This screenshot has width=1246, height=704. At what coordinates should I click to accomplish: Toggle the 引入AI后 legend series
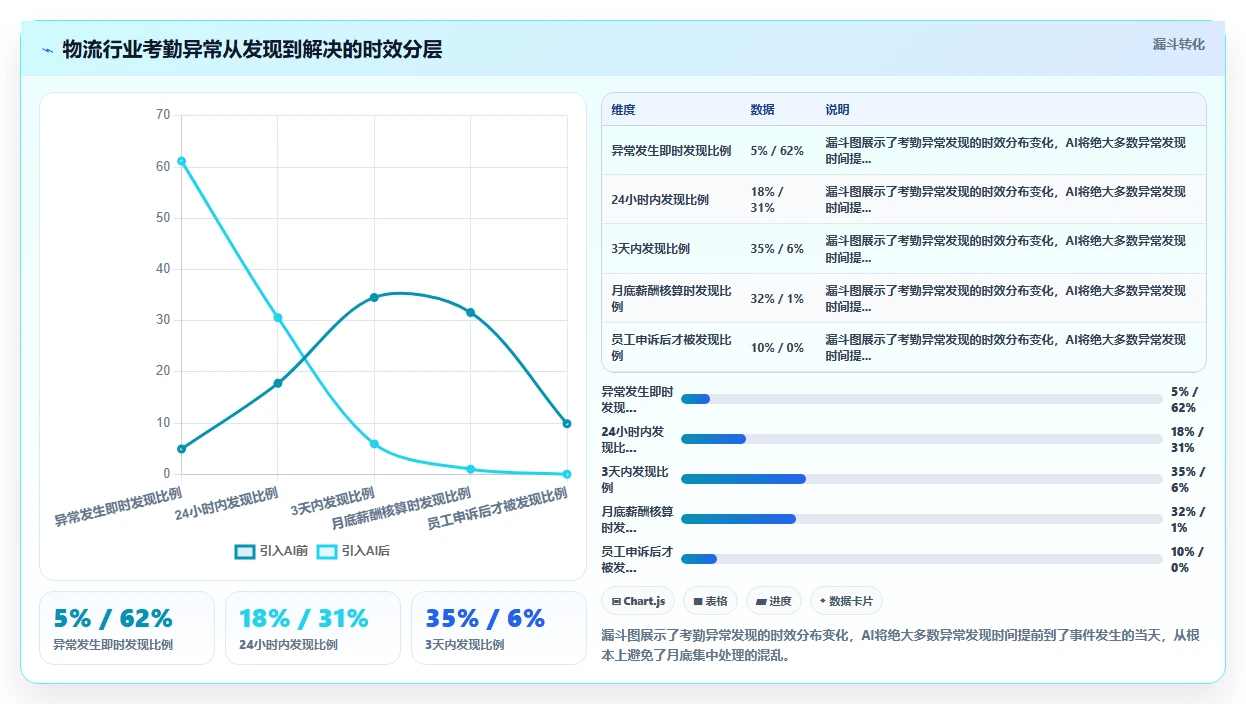[353, 551]
